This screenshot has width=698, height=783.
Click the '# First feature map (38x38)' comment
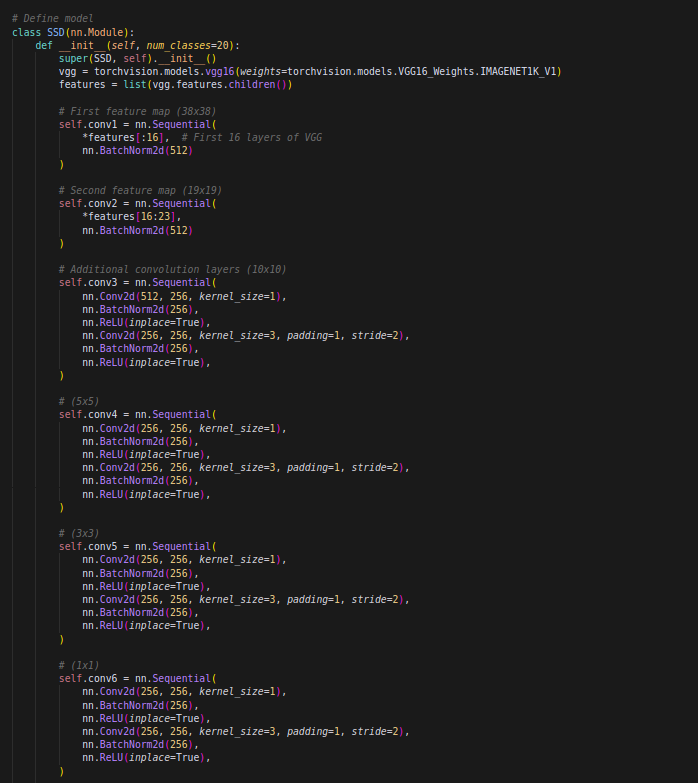click(137, 111)
